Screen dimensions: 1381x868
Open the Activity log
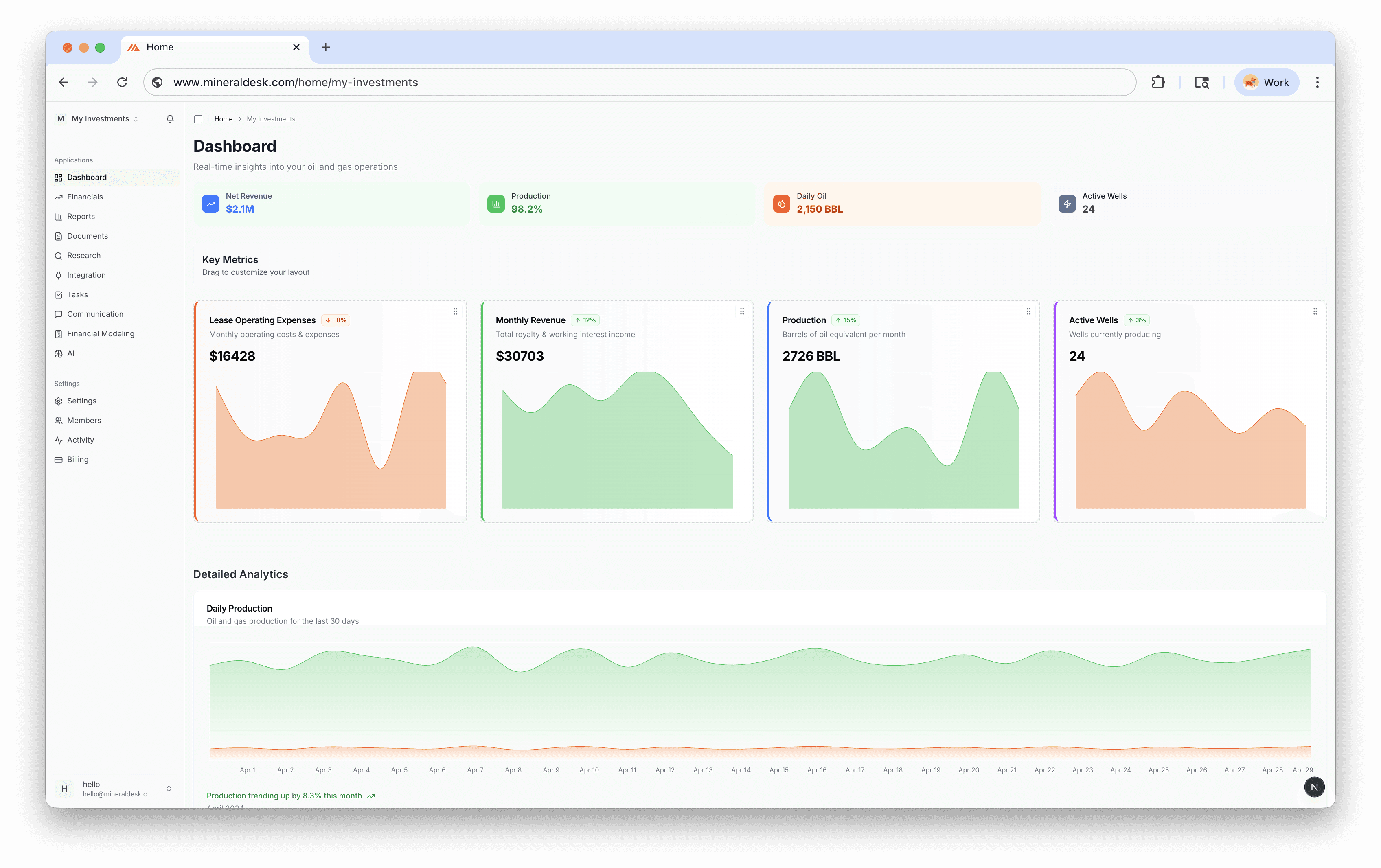80,439
